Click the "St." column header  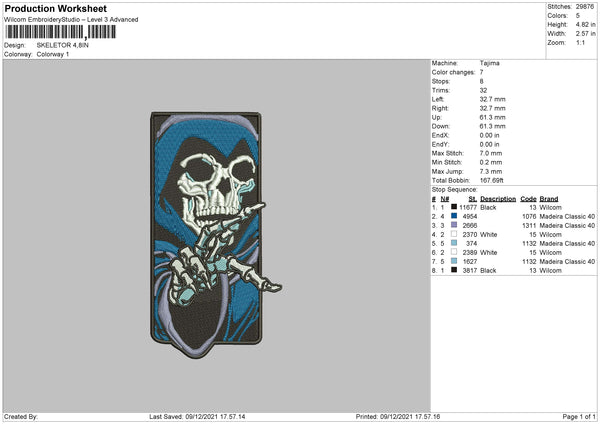[473, 199]
